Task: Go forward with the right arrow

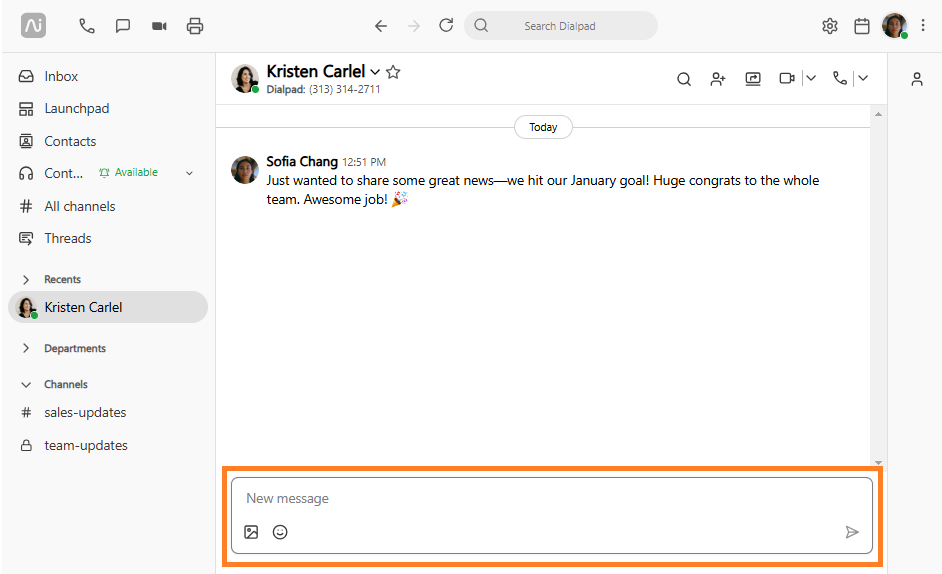Action: pyautogui.click(x=414, y=26)
